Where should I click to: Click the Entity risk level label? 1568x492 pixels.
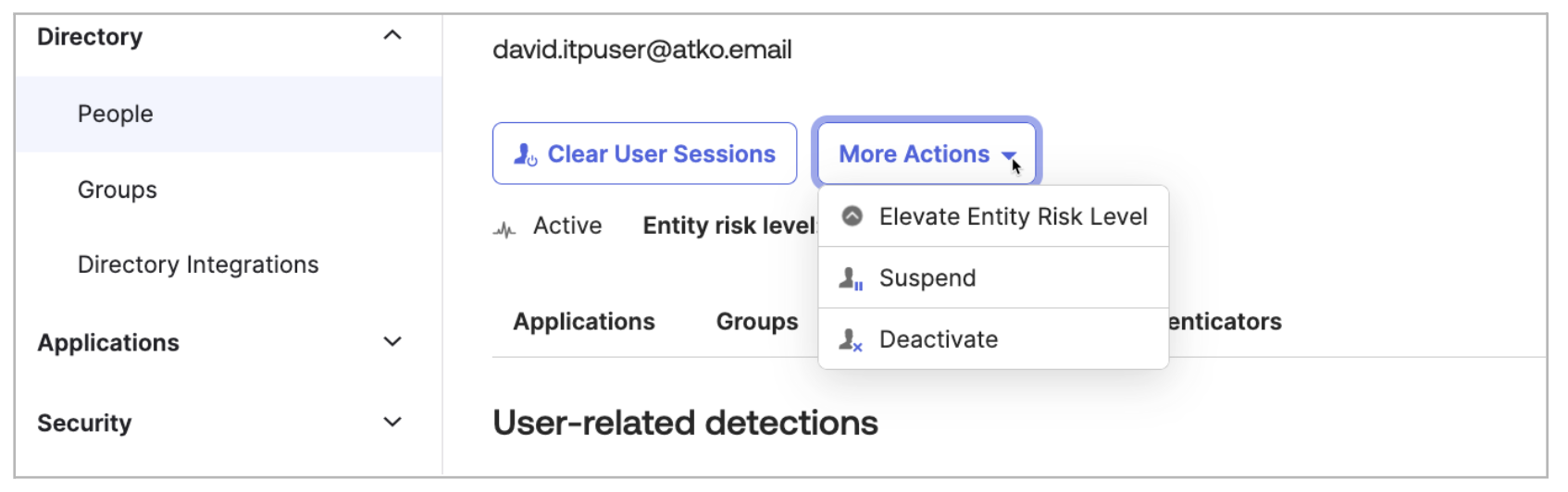coord(729,226)
